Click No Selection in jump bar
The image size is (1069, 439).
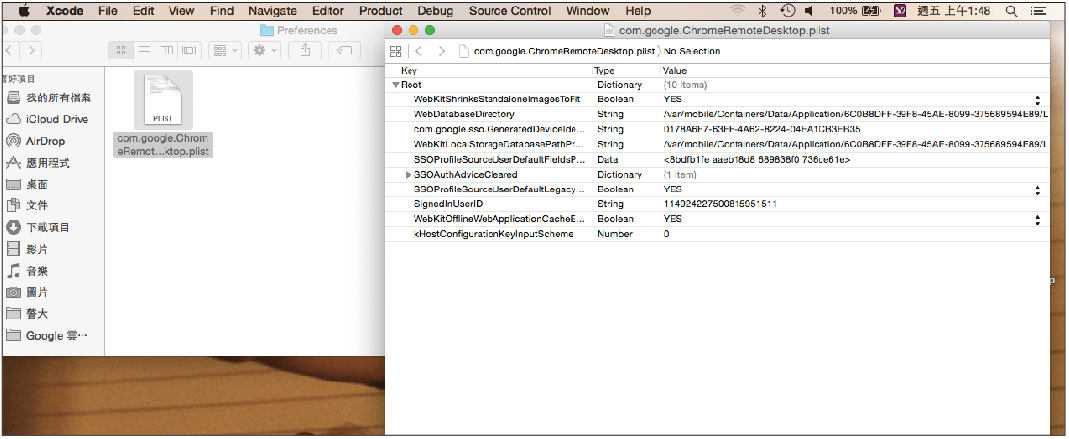692,51
